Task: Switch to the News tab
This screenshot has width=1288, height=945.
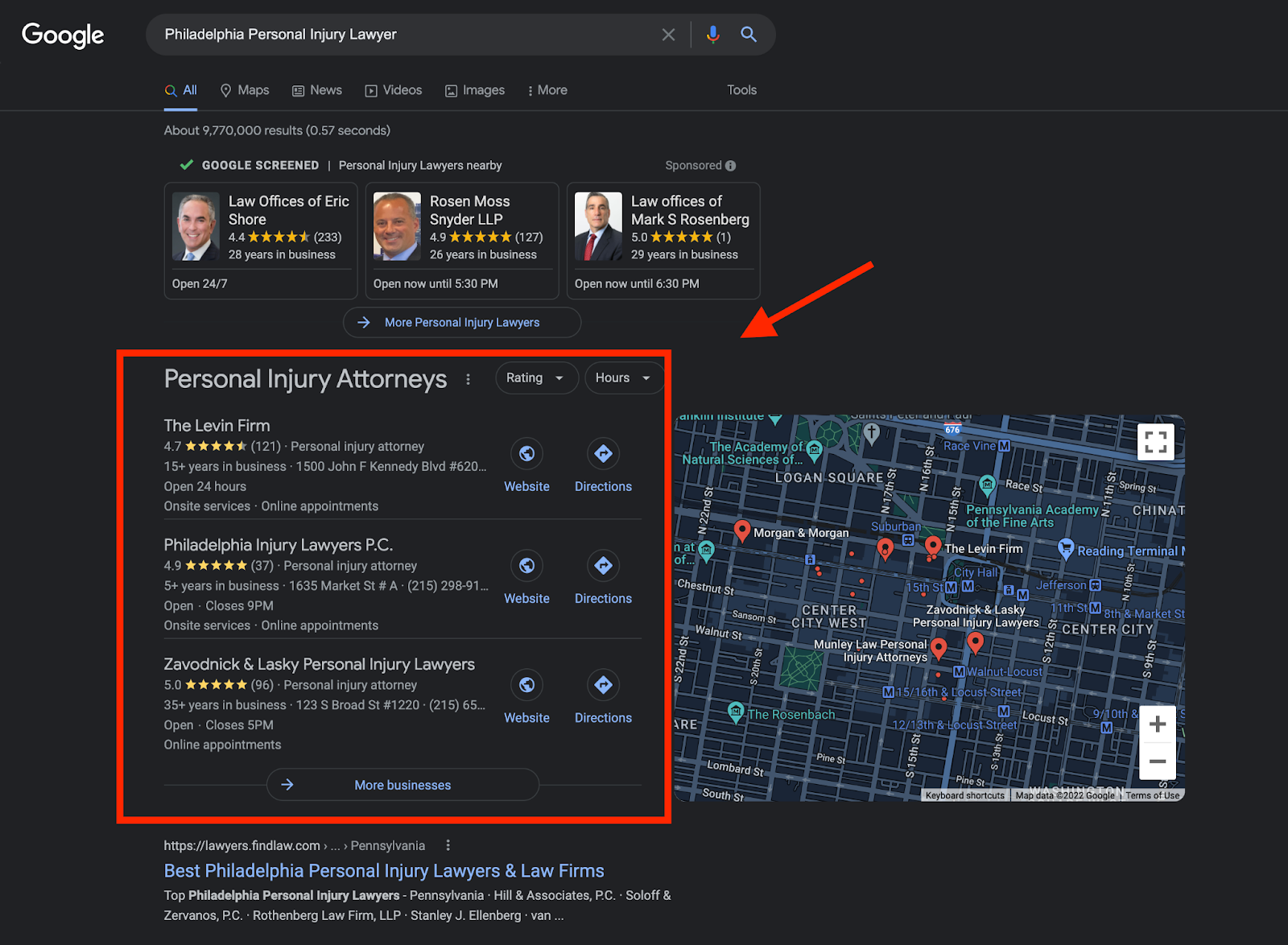Action: point(317,90)
